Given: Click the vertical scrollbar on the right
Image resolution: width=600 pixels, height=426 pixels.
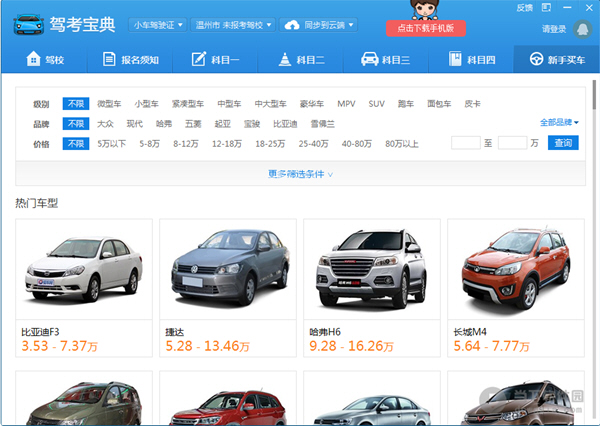Looking at the screenshot, I should point(594,95).
